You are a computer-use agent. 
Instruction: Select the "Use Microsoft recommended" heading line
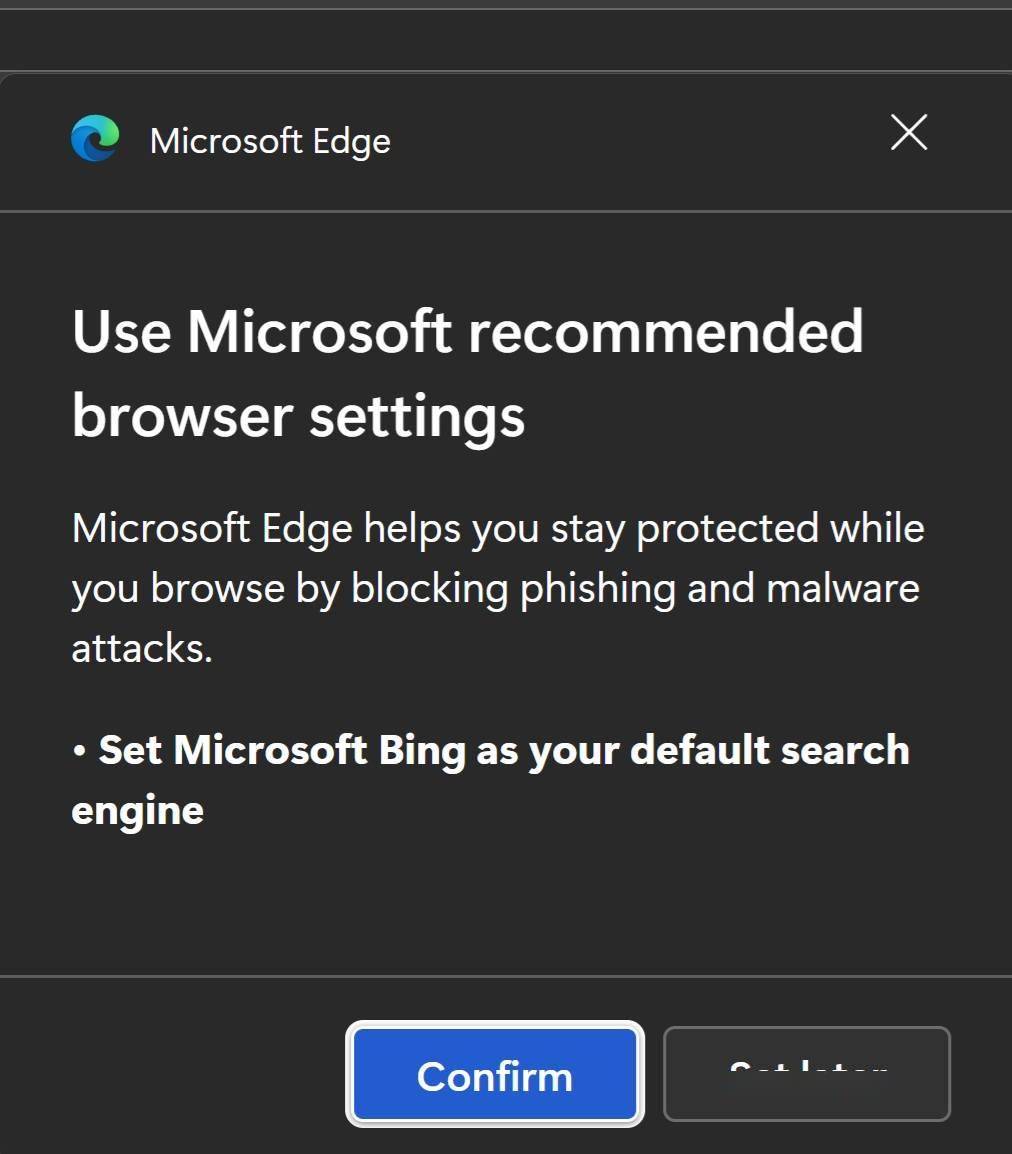(468, 332)
